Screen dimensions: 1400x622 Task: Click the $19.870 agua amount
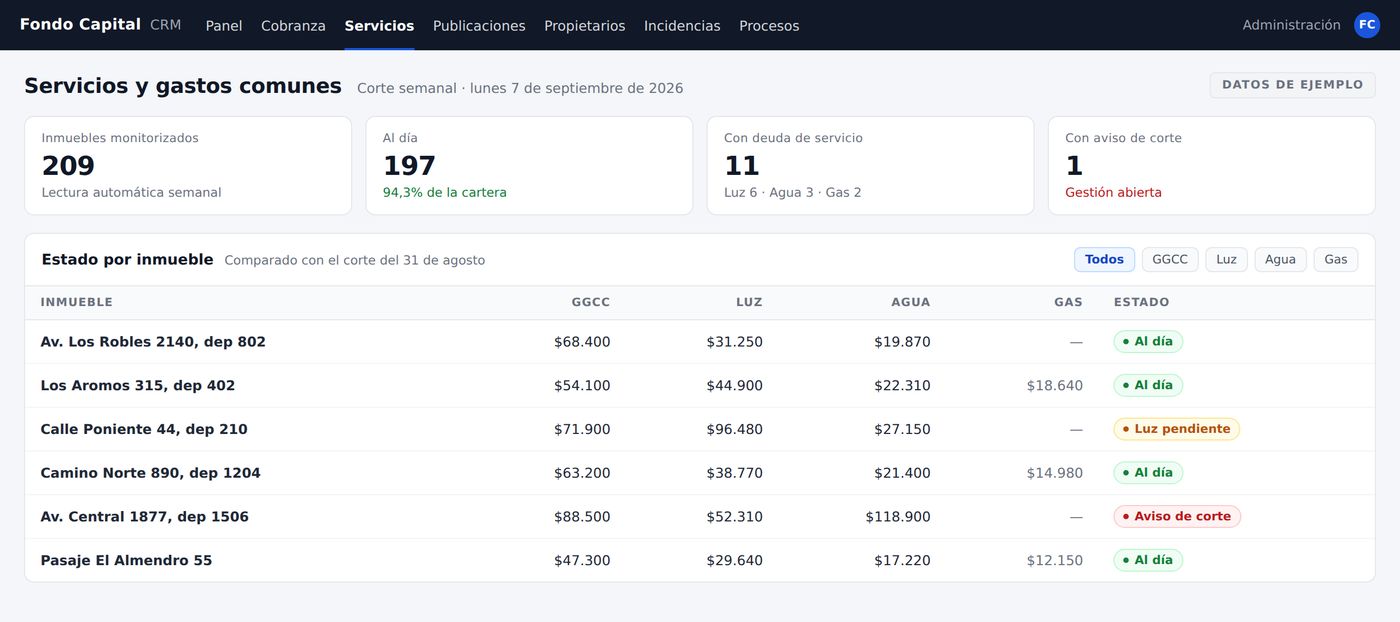pyautogui.click(x=902, y=342)
